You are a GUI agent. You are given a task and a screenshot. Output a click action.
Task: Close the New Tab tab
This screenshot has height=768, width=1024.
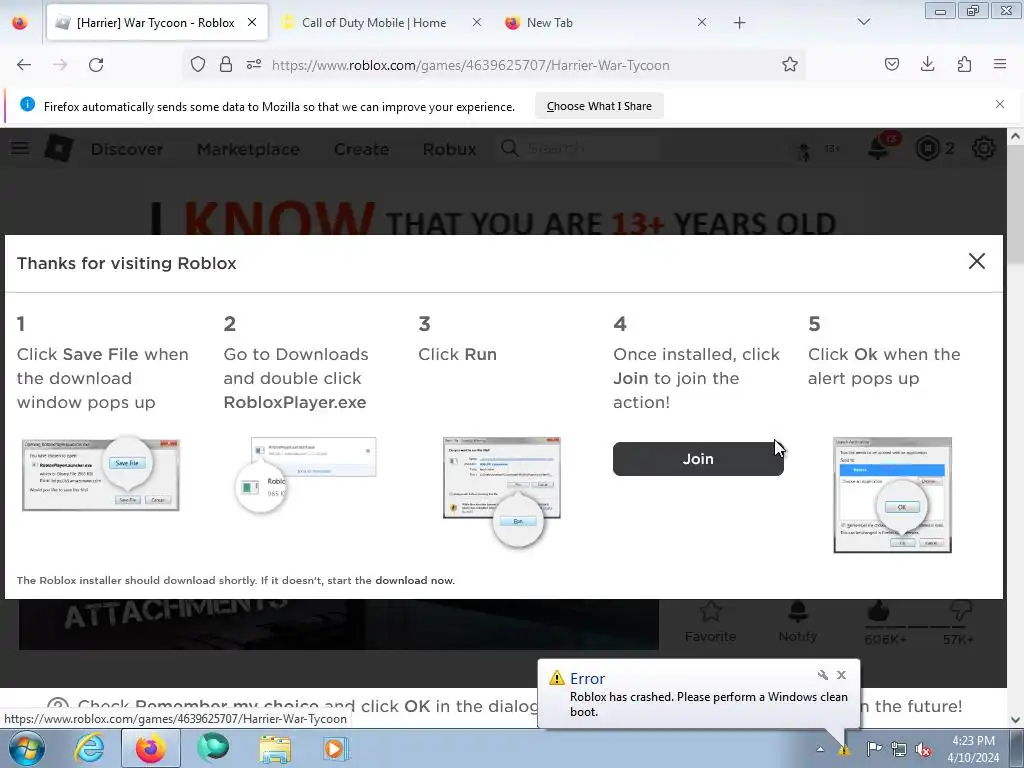coord(701,22)
